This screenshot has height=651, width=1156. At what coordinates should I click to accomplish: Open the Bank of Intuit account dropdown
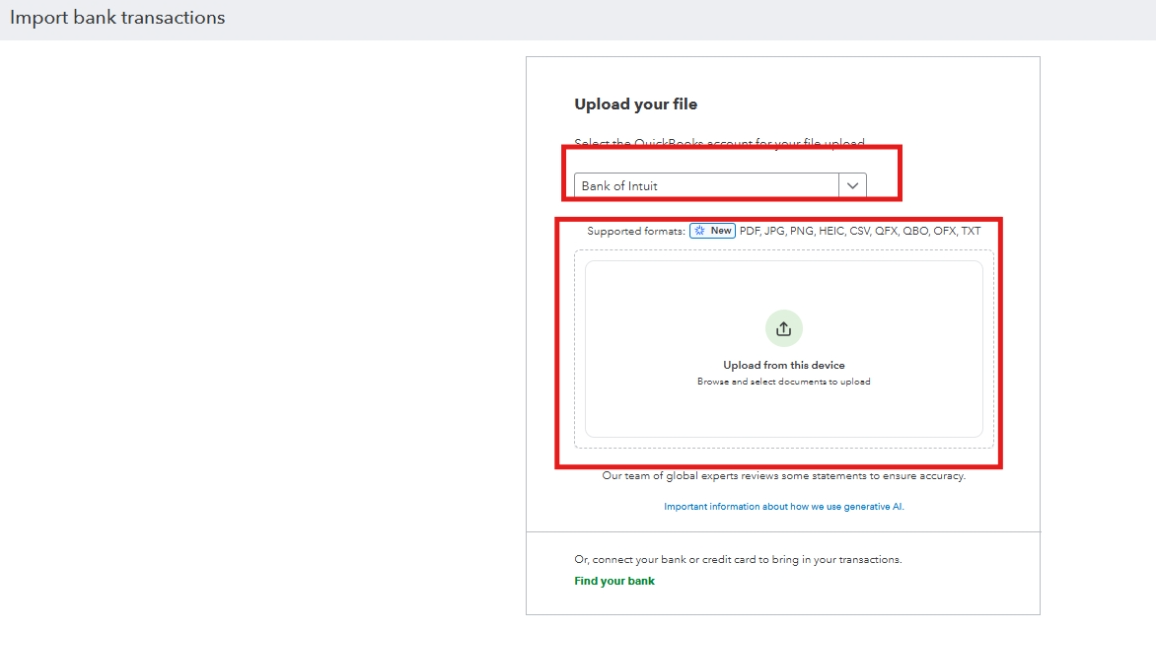pos(720,186)
